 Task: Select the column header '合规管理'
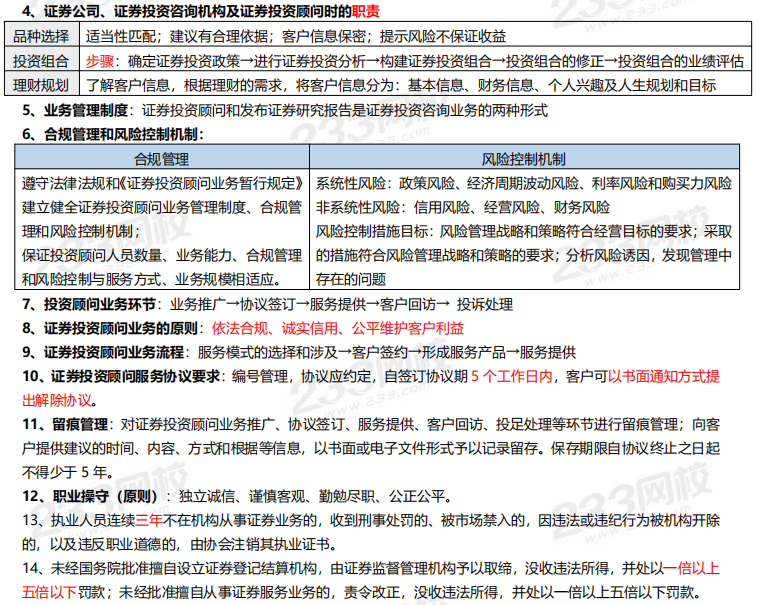(x=161, y=159)
